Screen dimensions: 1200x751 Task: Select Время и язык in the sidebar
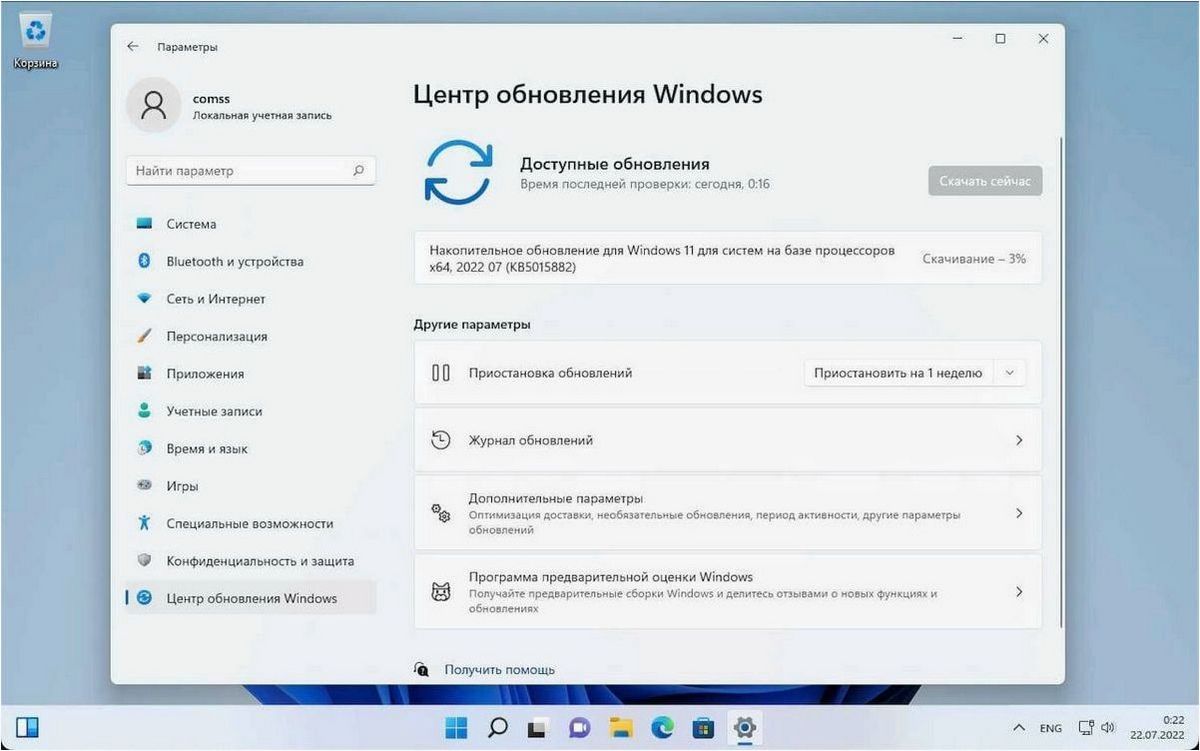coord(251,449)
